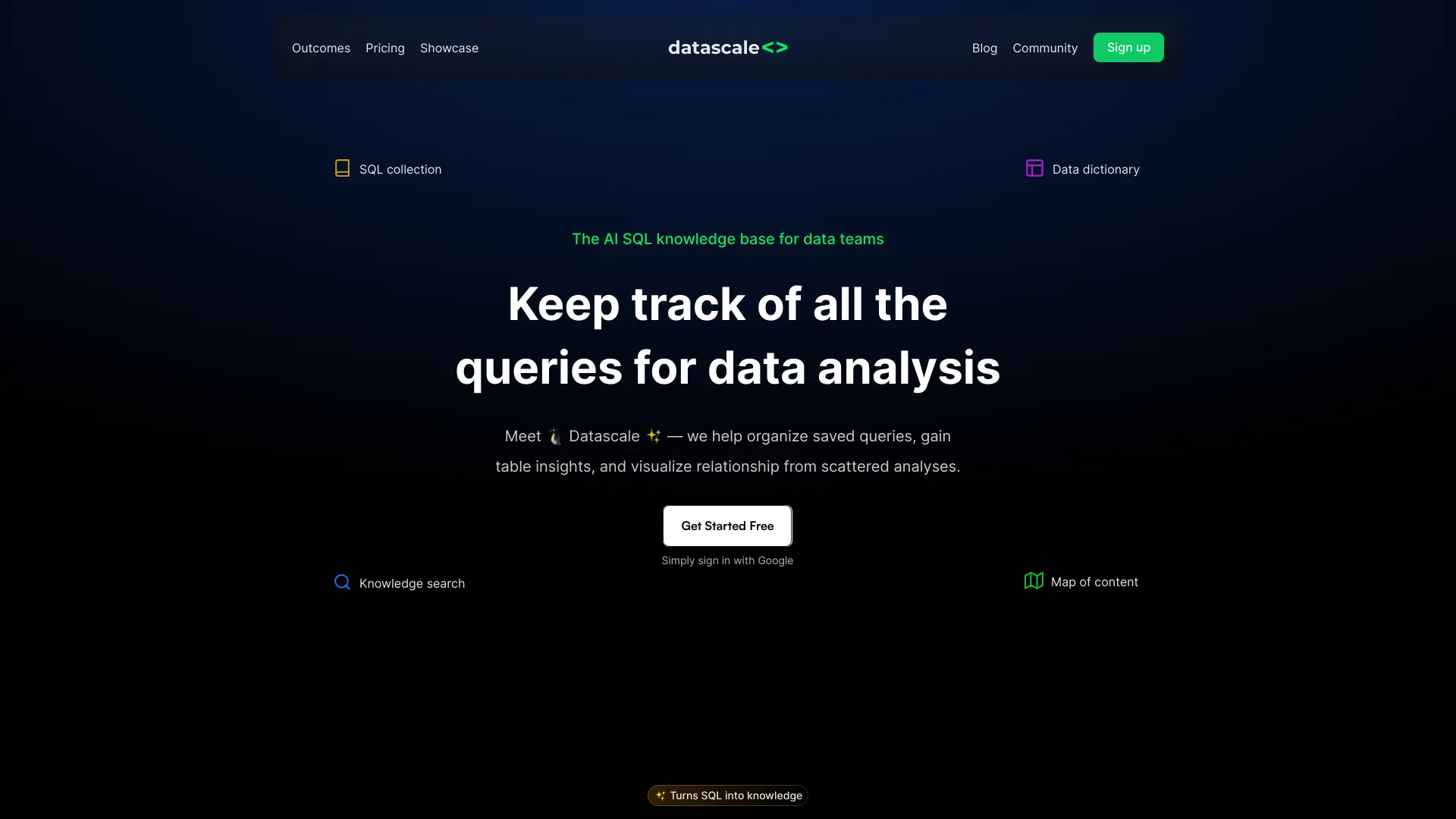Click the Blog navigation link
This screenshot has width=1456, height=819.
point(985,47)
